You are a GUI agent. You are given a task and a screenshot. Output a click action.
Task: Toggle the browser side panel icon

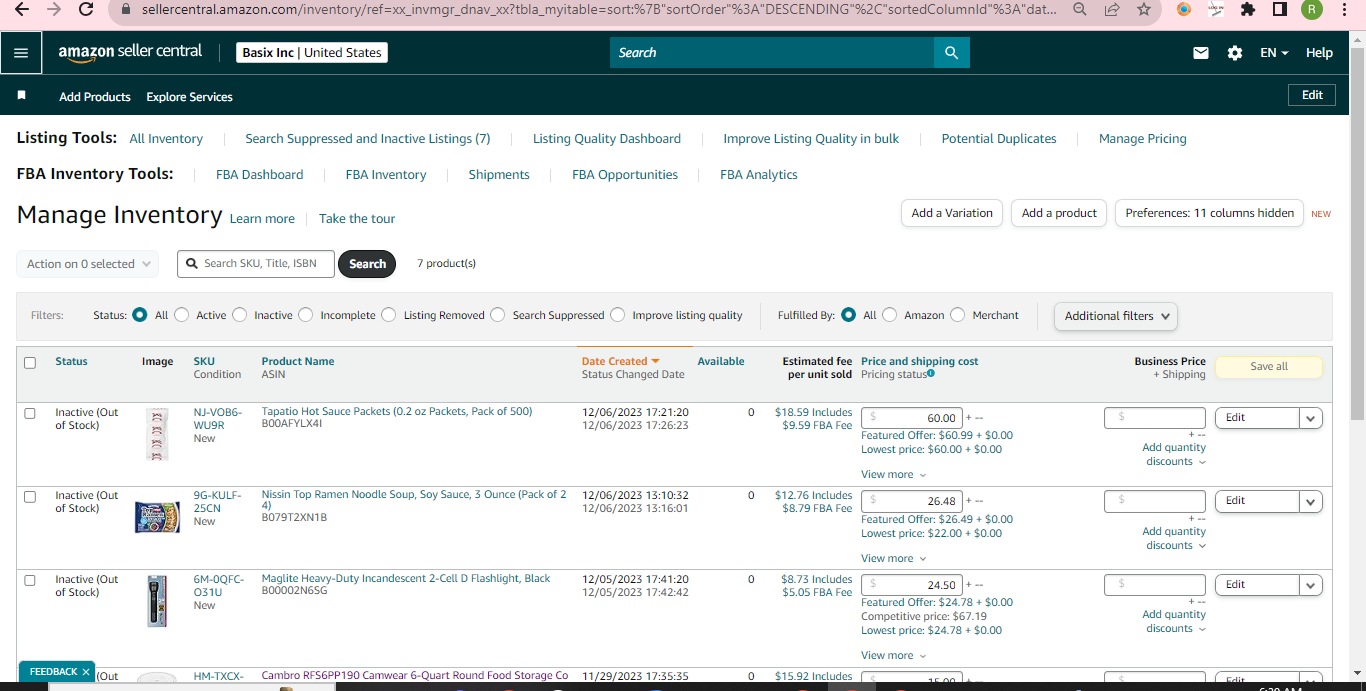1279,9
